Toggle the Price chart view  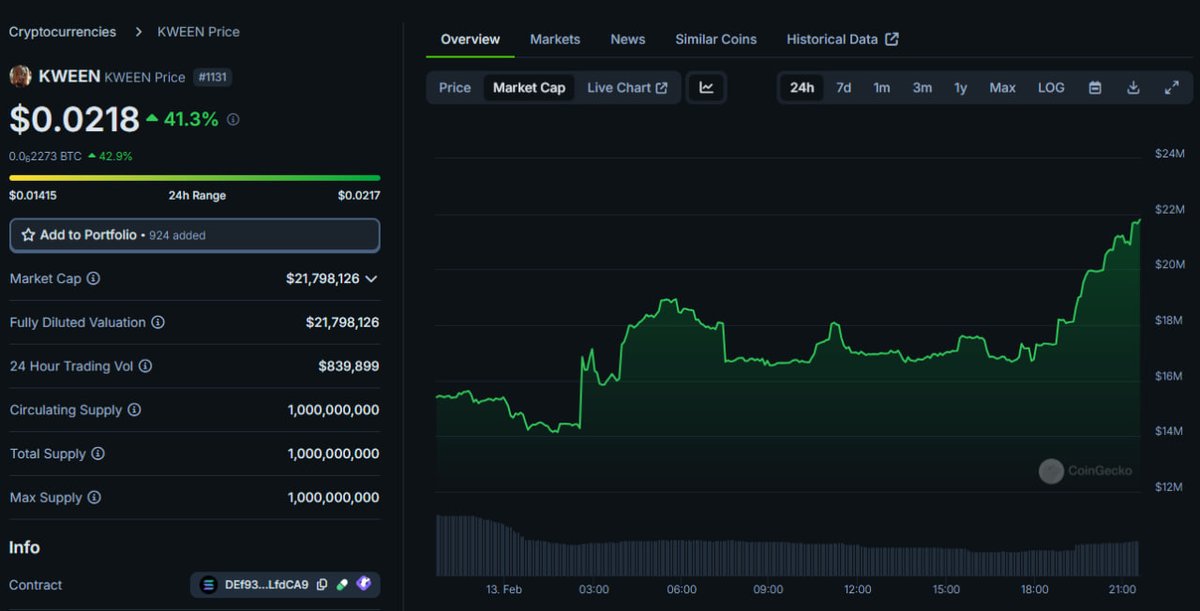point(455,88)
